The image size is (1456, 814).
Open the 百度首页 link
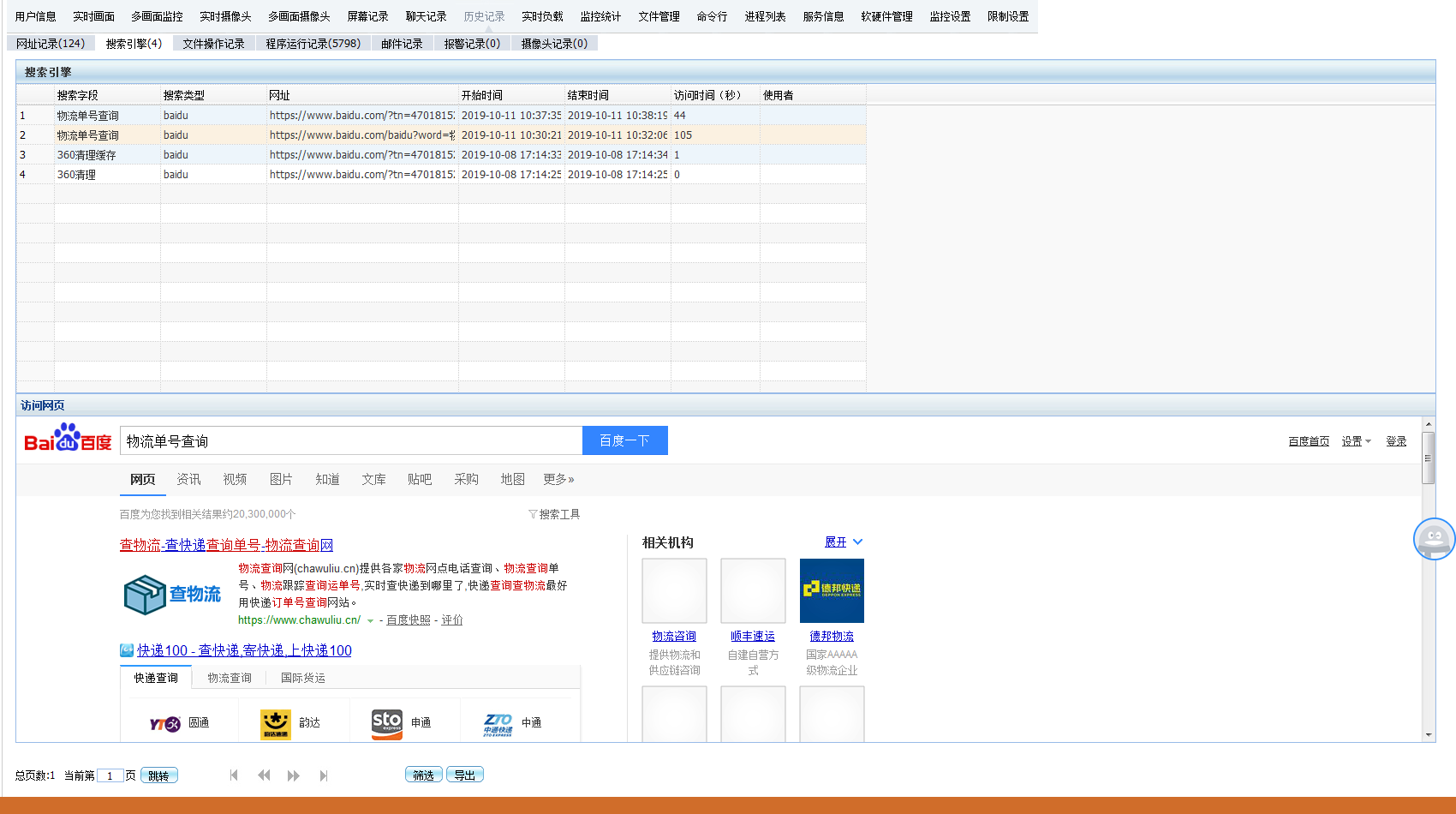pos(1309,441)
